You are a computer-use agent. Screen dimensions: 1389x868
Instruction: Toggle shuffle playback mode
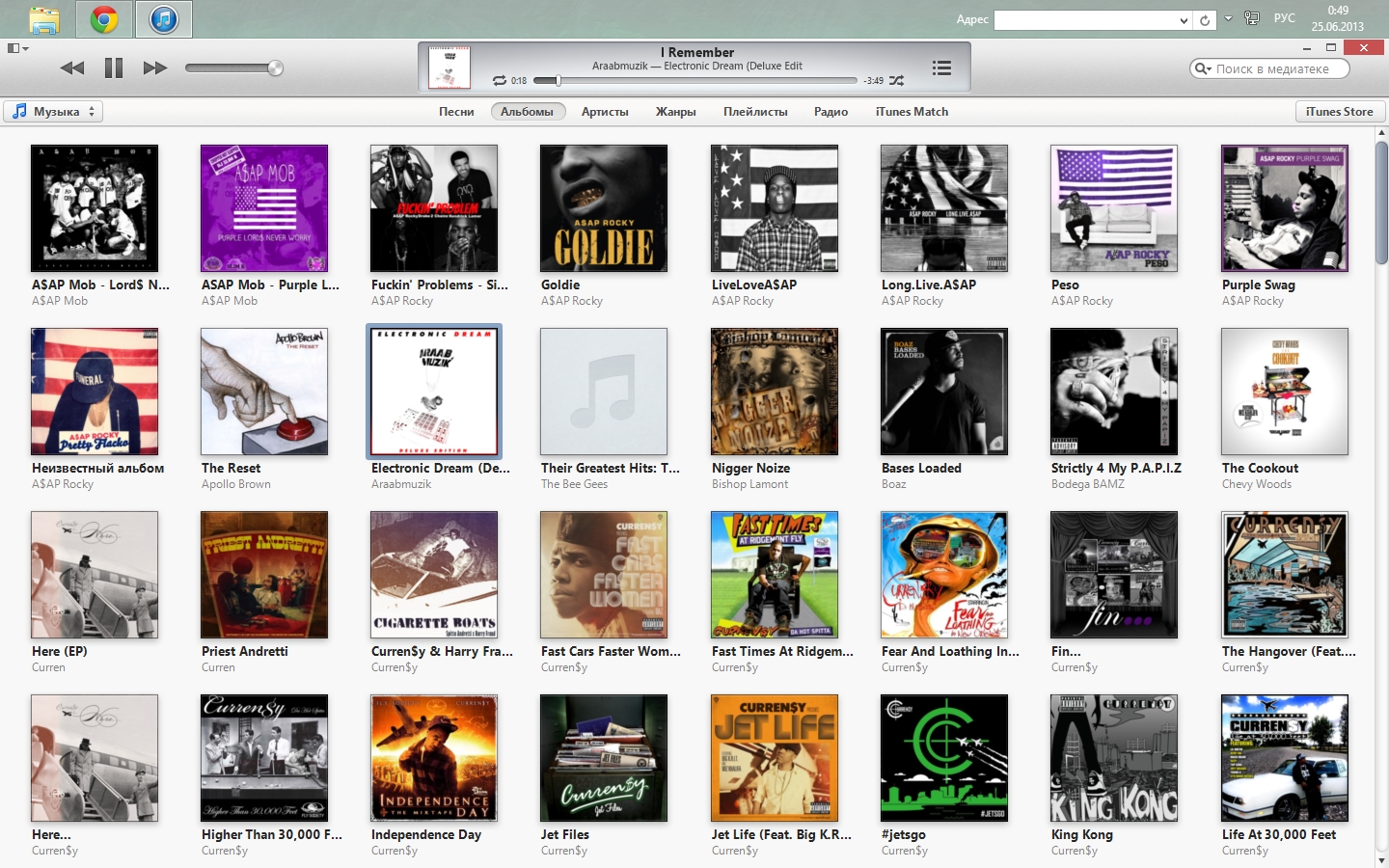(x=897, y=81)
